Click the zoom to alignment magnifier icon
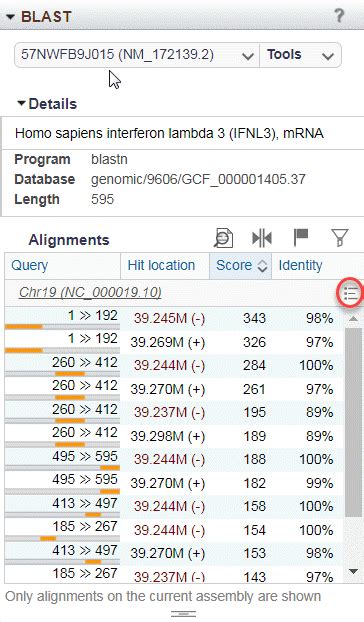This screenshot has width=364, height=622. click(x=223, y=238)
